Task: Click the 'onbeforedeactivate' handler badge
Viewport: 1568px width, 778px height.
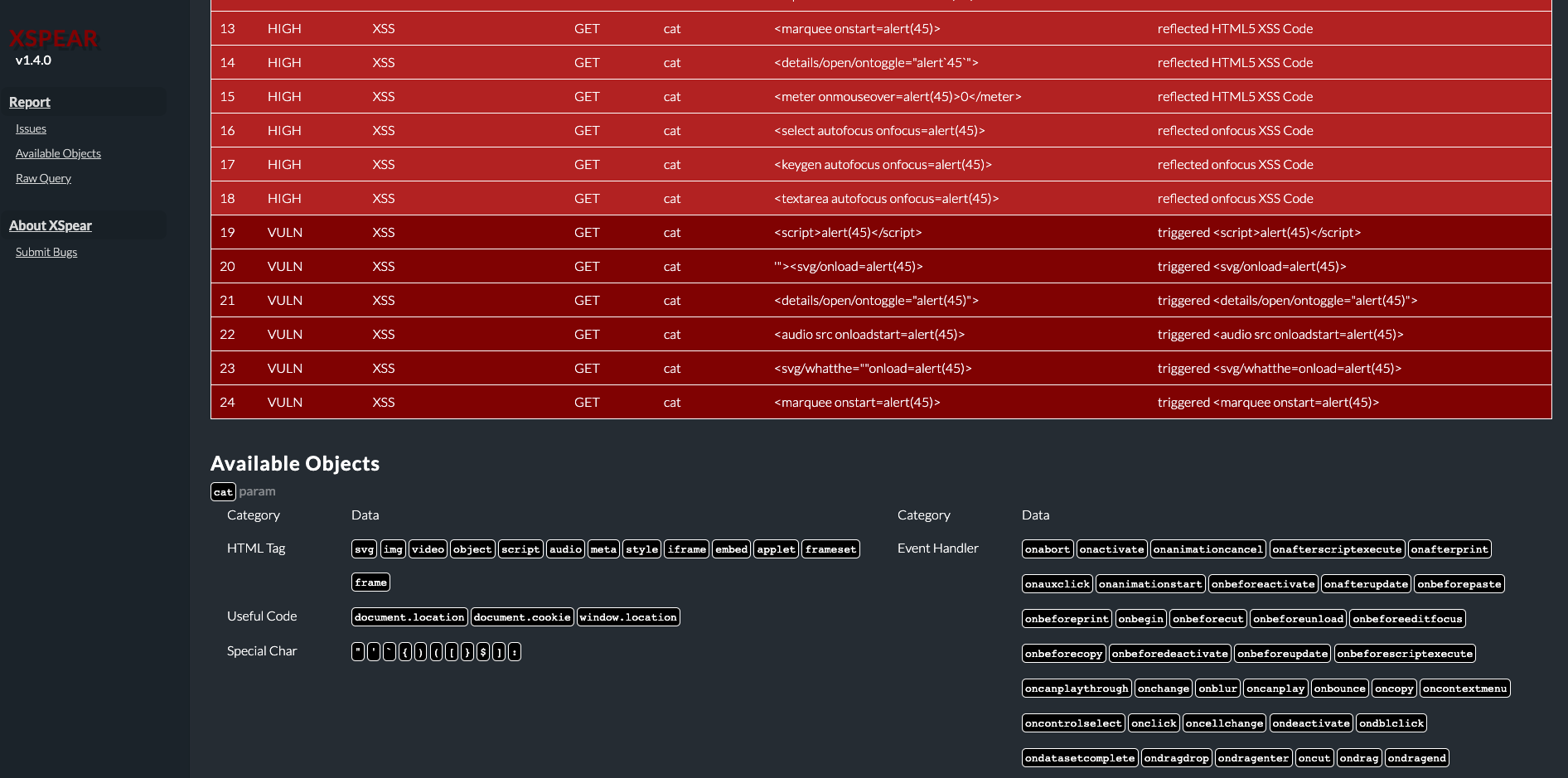Action: pyautogui.click(x=1170, y=654)
